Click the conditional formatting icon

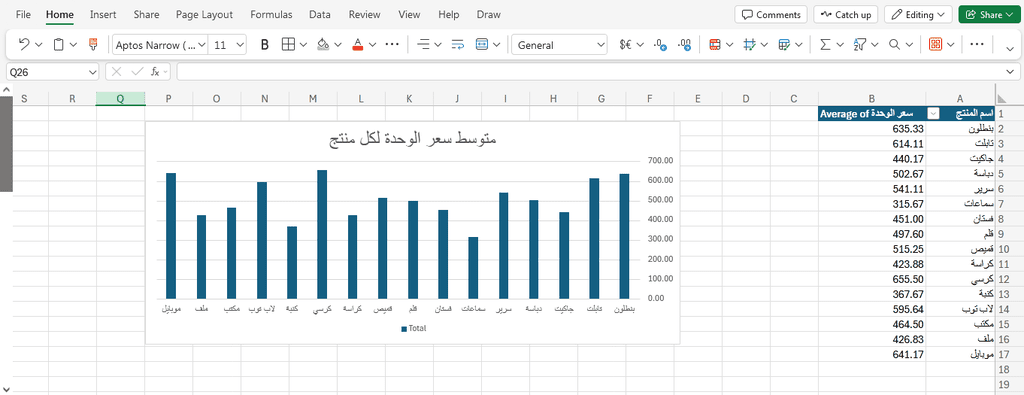click(714, 44)
